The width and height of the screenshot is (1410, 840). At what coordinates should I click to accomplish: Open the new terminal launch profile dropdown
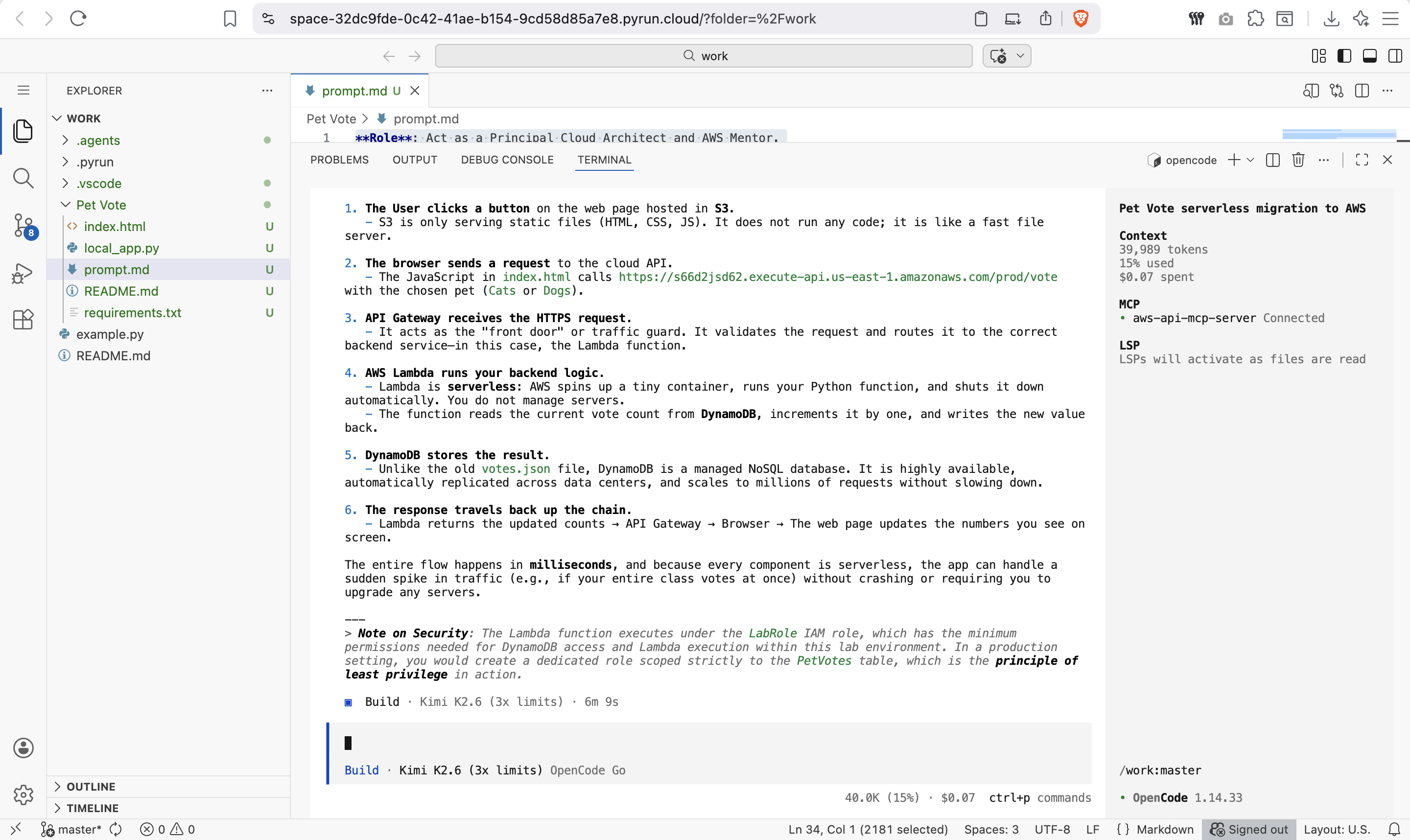[x=1250, y=160]
